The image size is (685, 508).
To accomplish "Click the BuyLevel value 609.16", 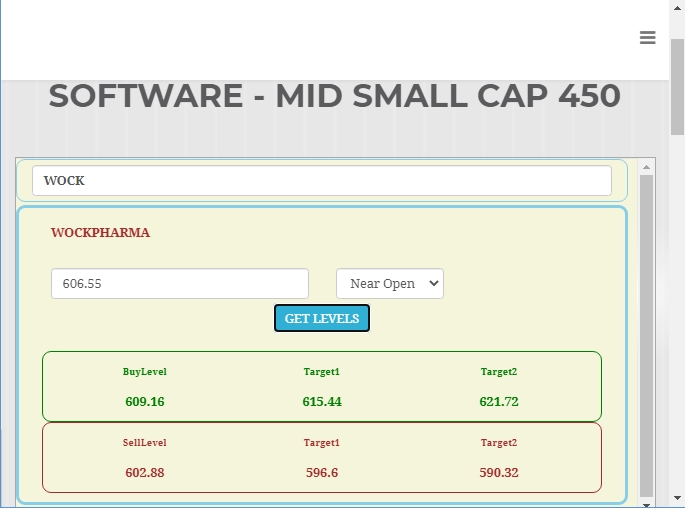I will click(x=145, y=402).
